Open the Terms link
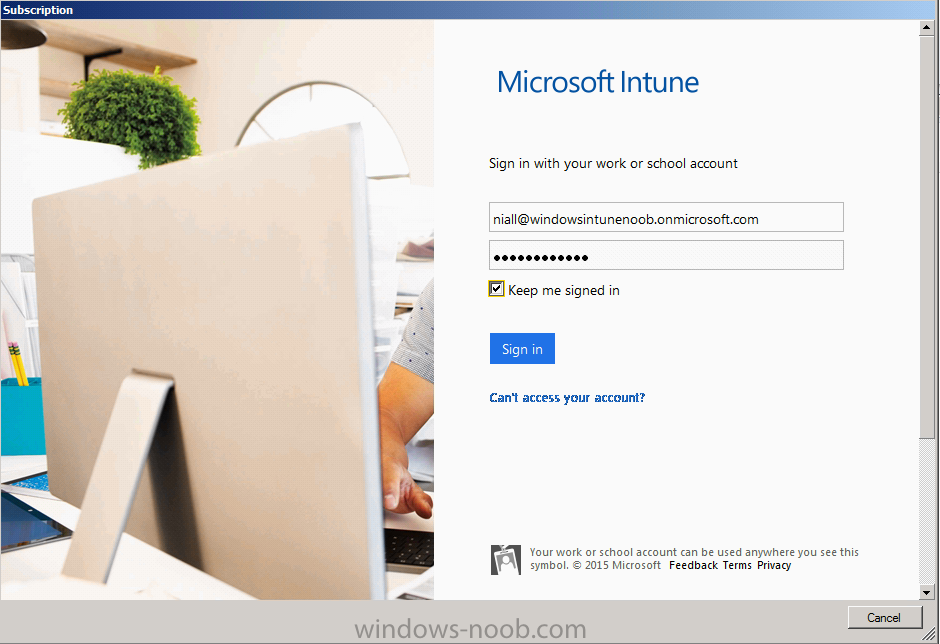This screenshot has width=940, height=644. [x=737, y=565]
